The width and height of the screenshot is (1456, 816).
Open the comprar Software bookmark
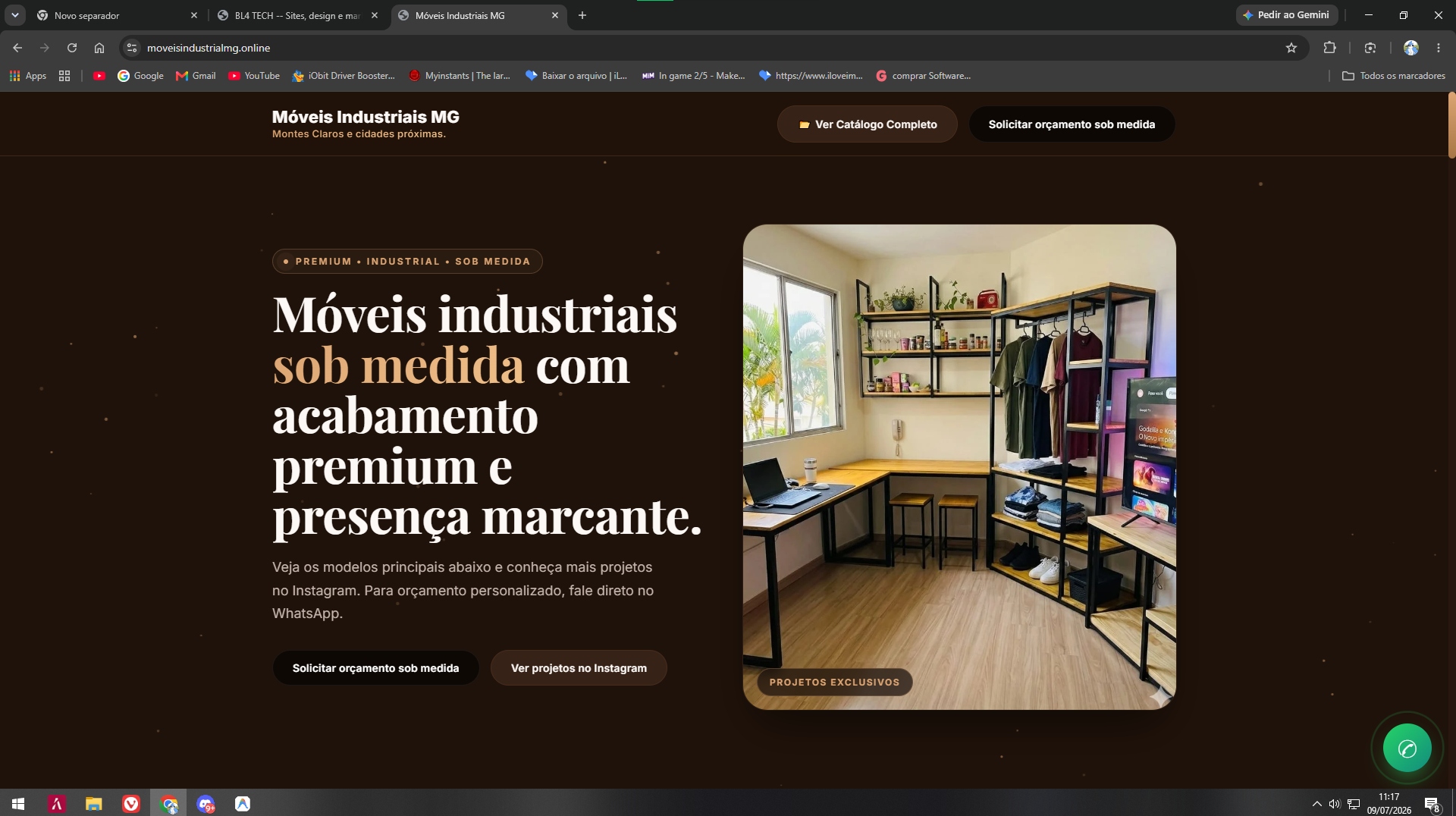point(923,76)
